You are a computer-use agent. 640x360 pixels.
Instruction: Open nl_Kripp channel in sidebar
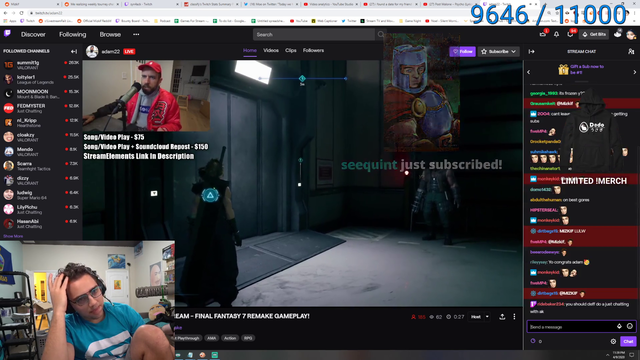(41, 122)
